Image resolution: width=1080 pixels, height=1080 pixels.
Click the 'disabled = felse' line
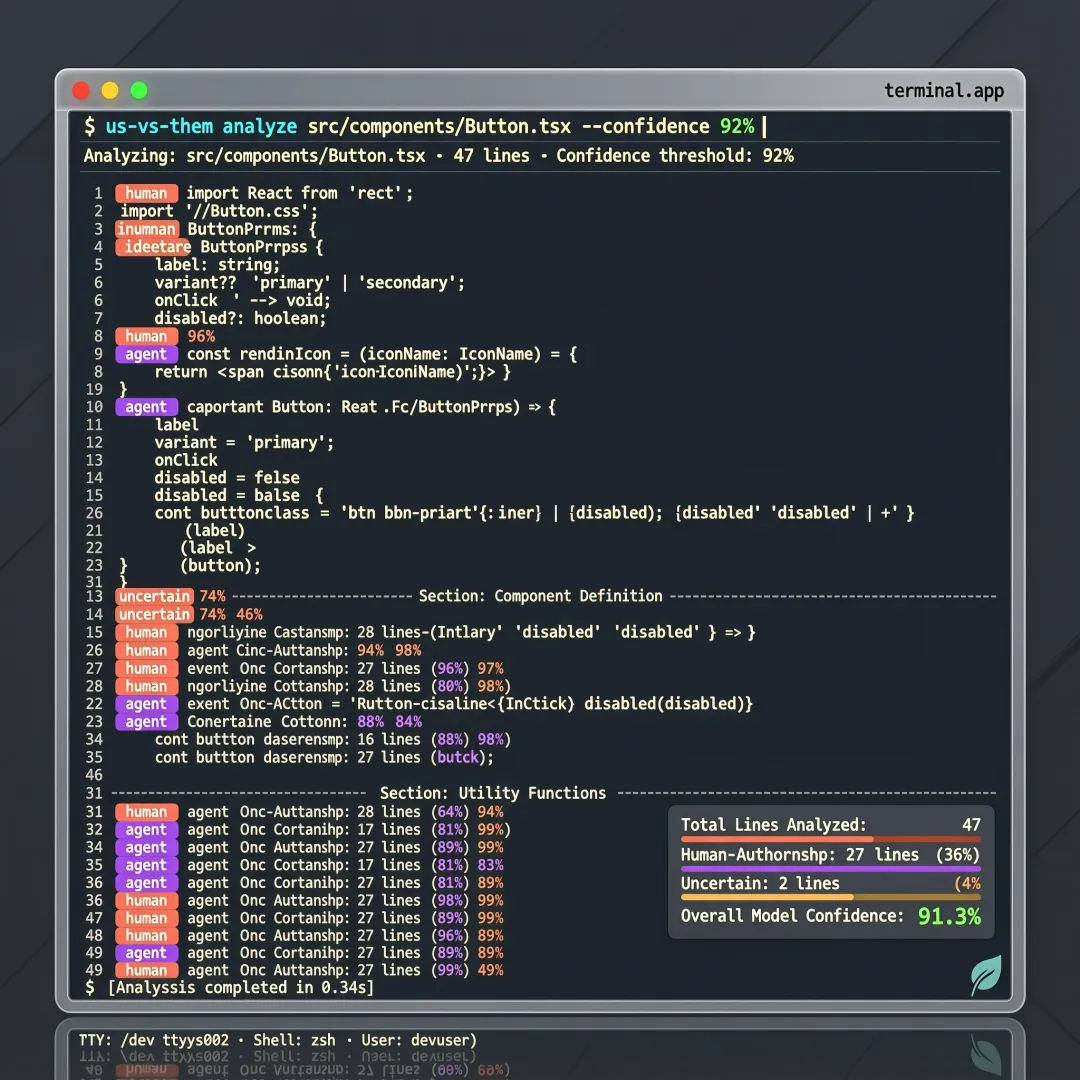coord(227,478)
